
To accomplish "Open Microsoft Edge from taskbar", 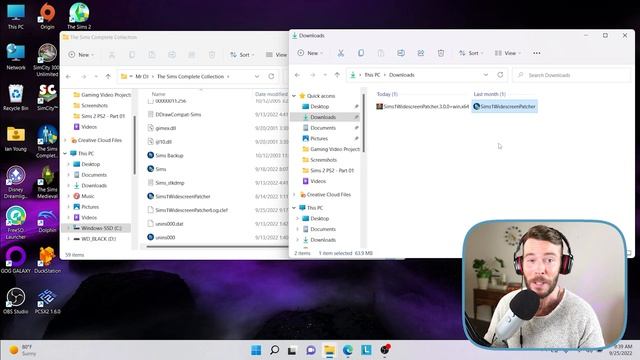I will click(x=348, y=350).
